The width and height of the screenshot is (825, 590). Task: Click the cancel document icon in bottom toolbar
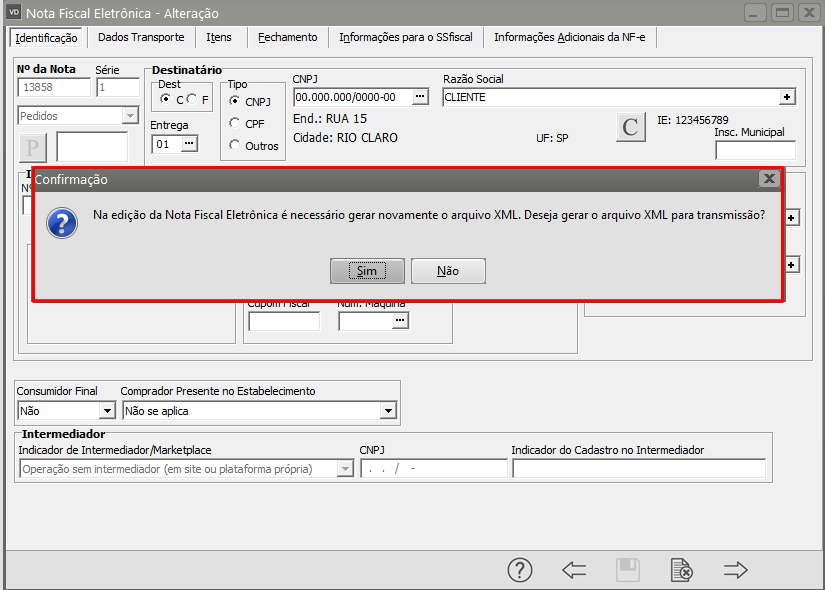click(x=681, y=570)
